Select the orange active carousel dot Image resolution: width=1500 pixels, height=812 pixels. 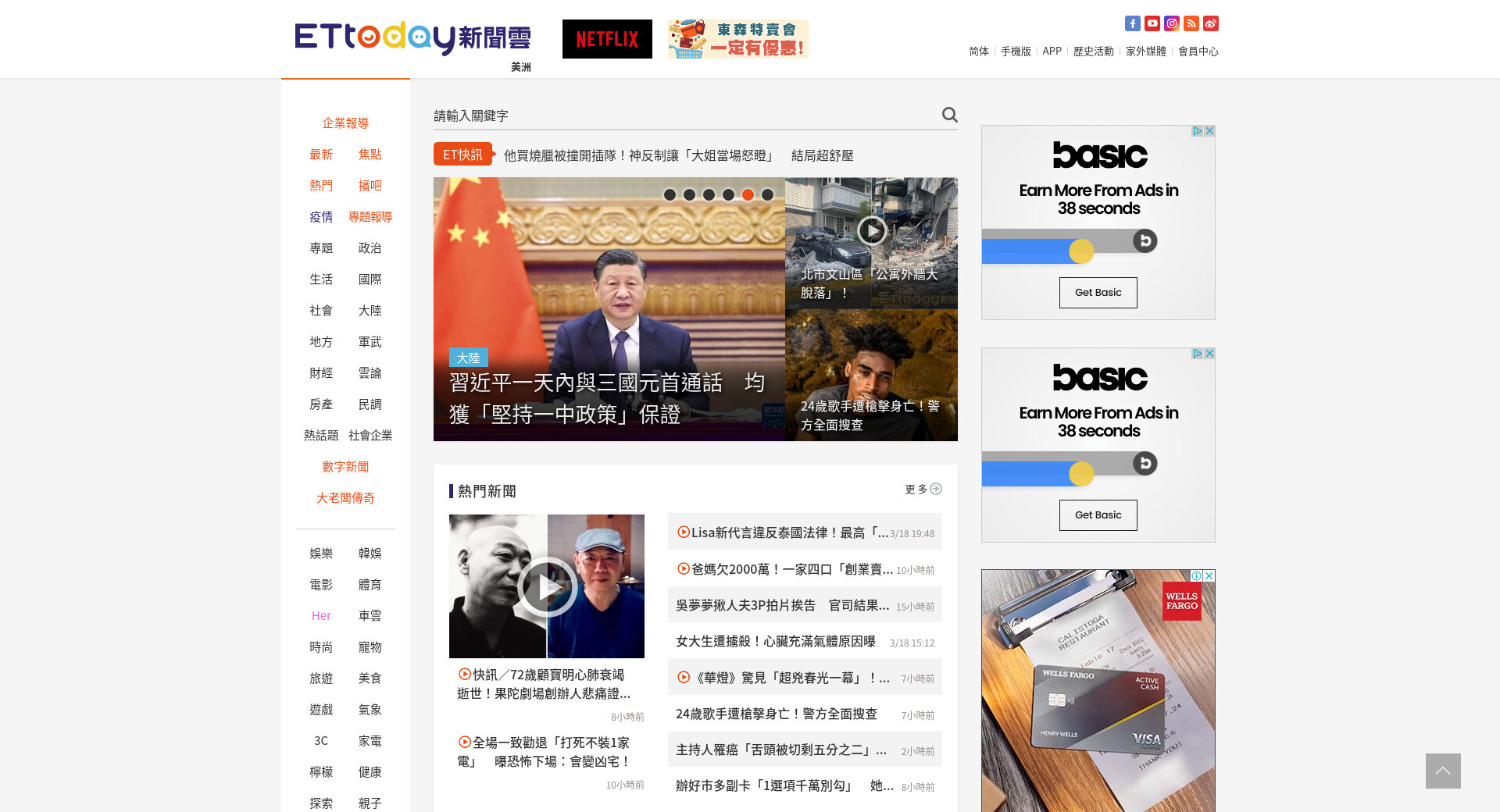point(748,194)
